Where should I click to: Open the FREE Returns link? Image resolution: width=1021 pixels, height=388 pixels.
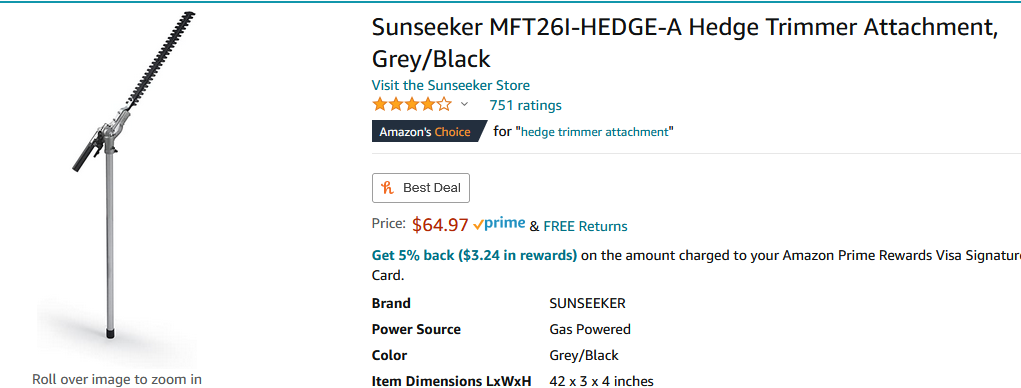point(585,226)
